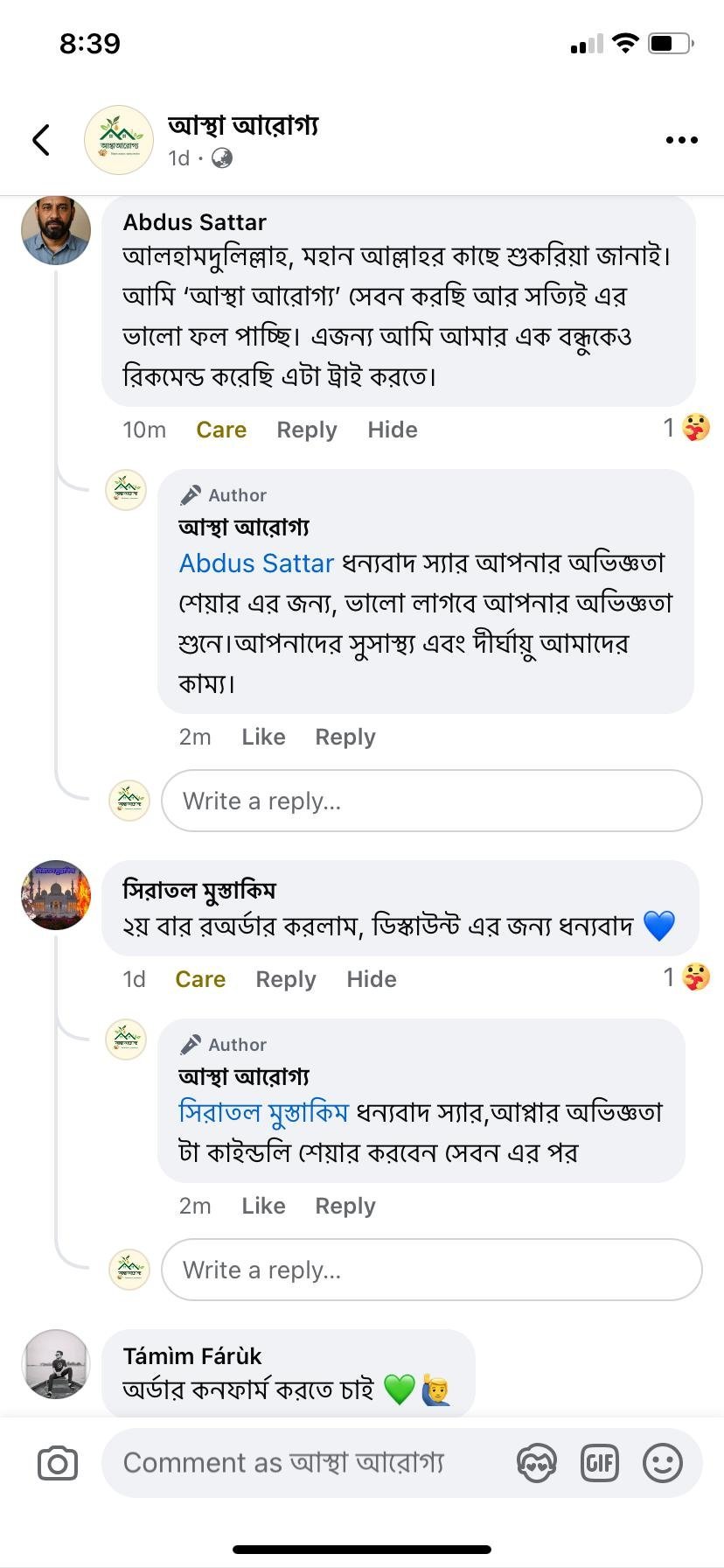Open Abdus Sattar's profile picture
This screenshot has height=1568, width=724.
[56, 230]
